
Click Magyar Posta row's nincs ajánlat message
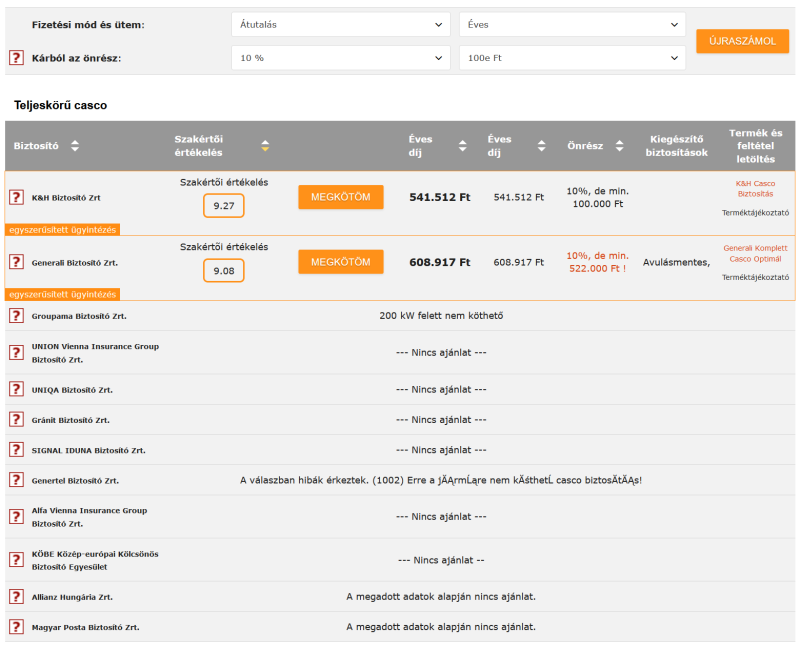click(x=441, y=627)
